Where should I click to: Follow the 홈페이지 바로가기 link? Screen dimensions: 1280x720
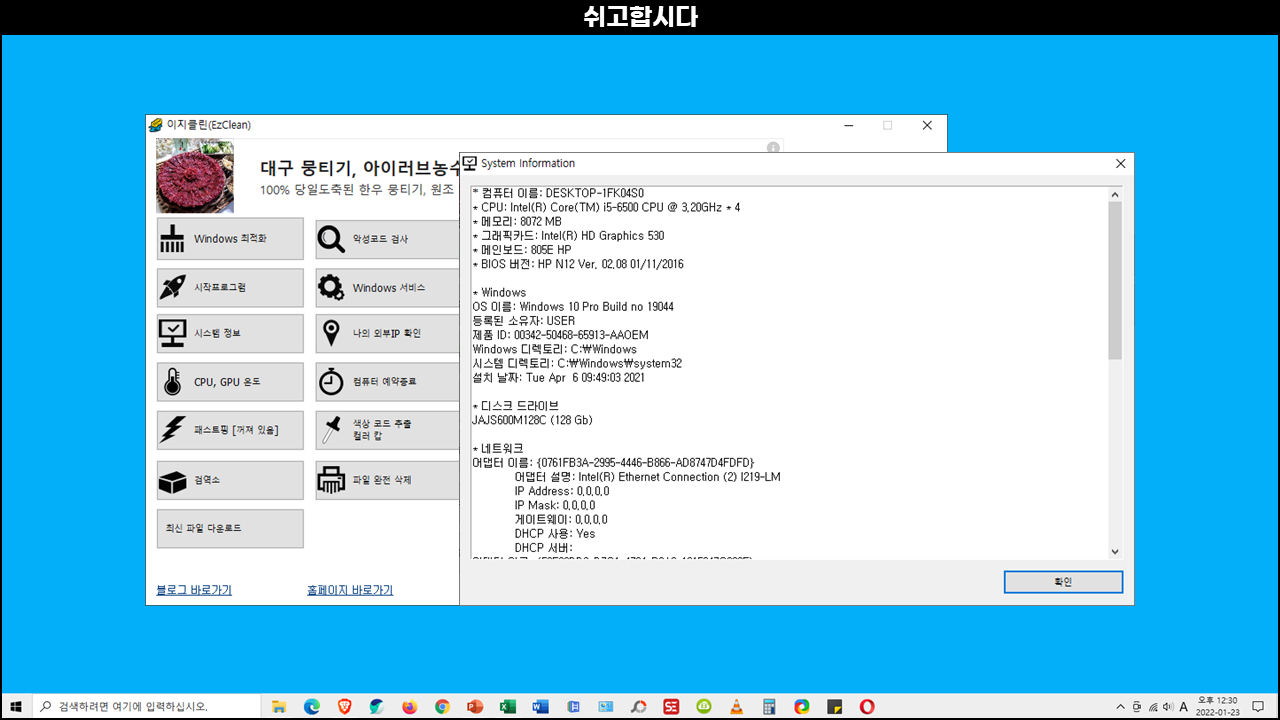[x=350, y=590]
